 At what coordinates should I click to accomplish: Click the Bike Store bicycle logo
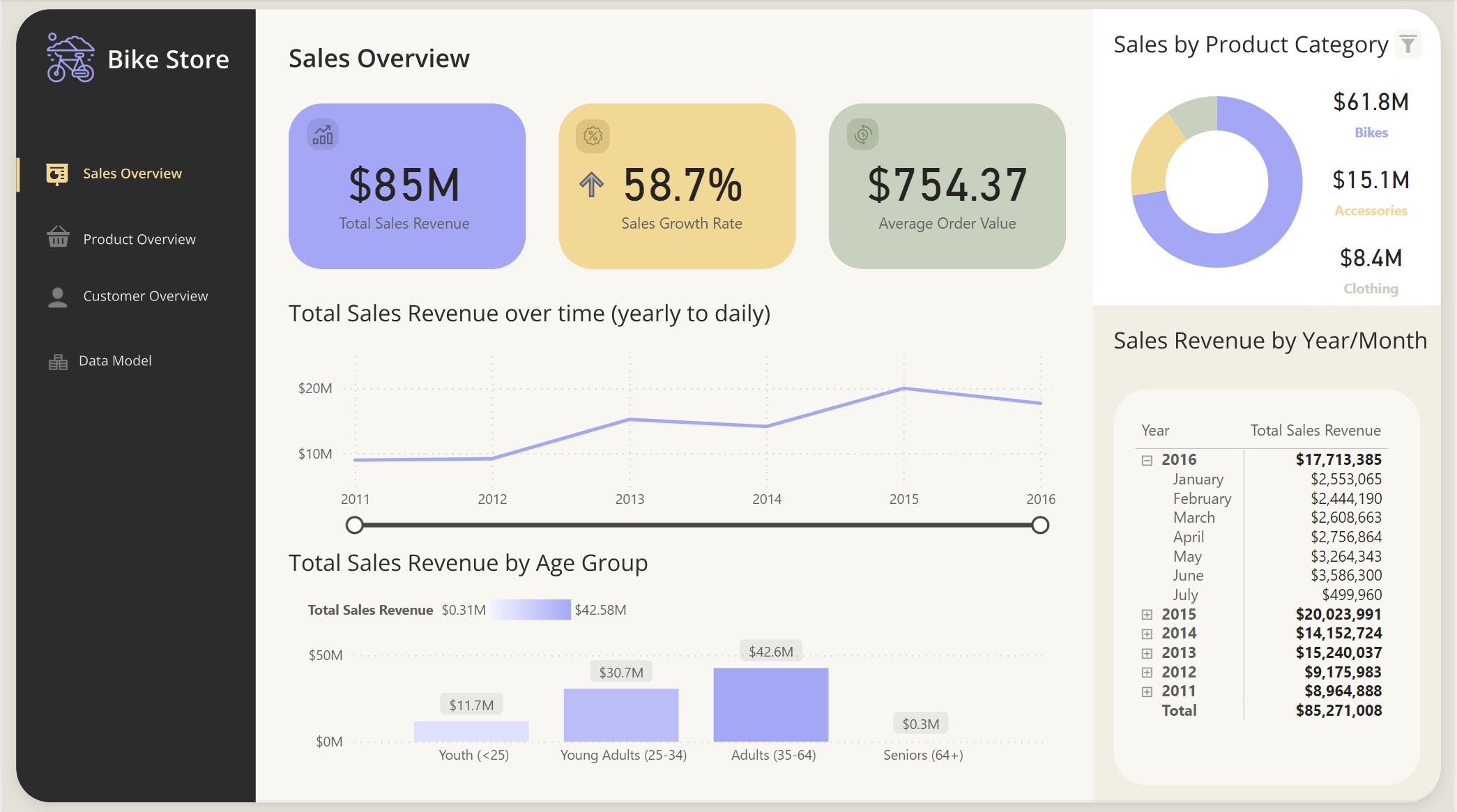click(70, 59)
